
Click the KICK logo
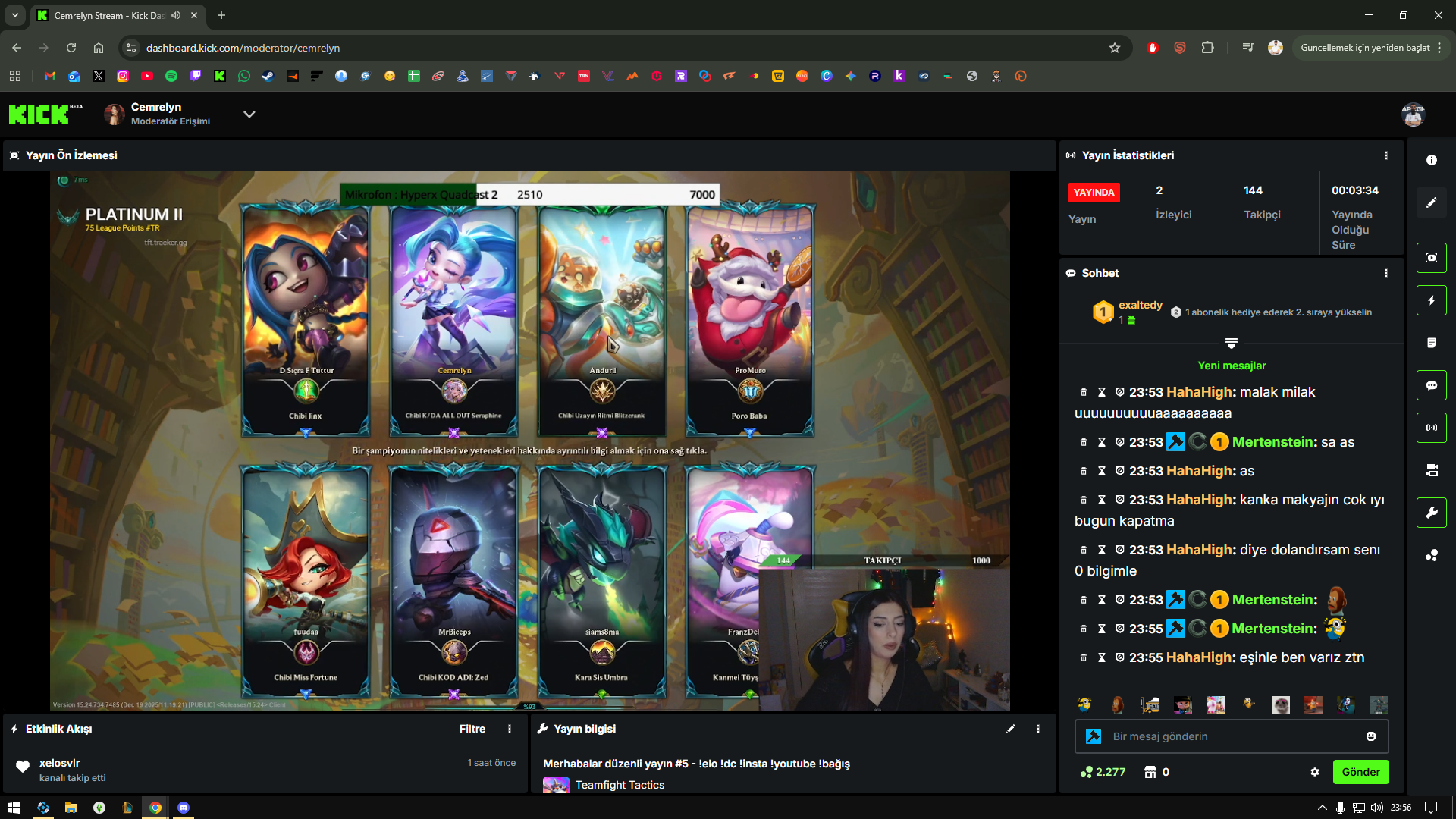(x=45, y=115)
